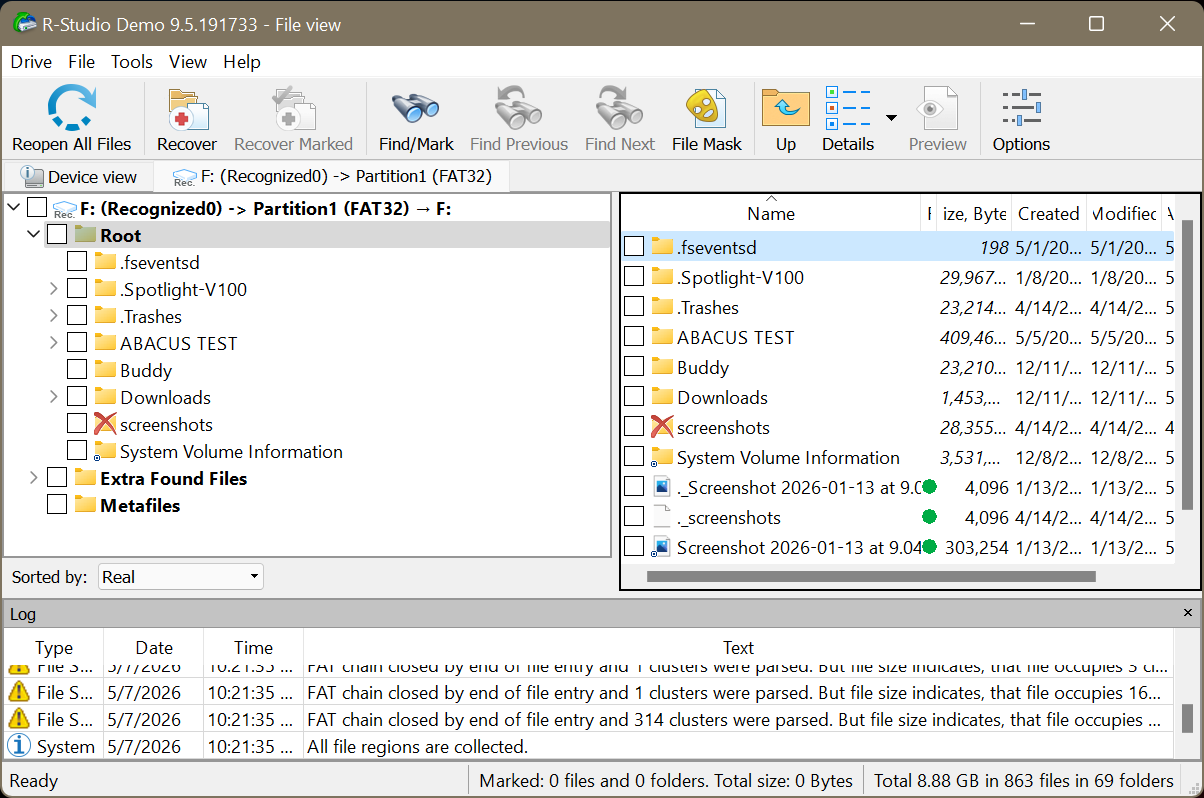Expand the Downloads tree node
Screen dimensions: 1204x798
(x=54, y=397)
